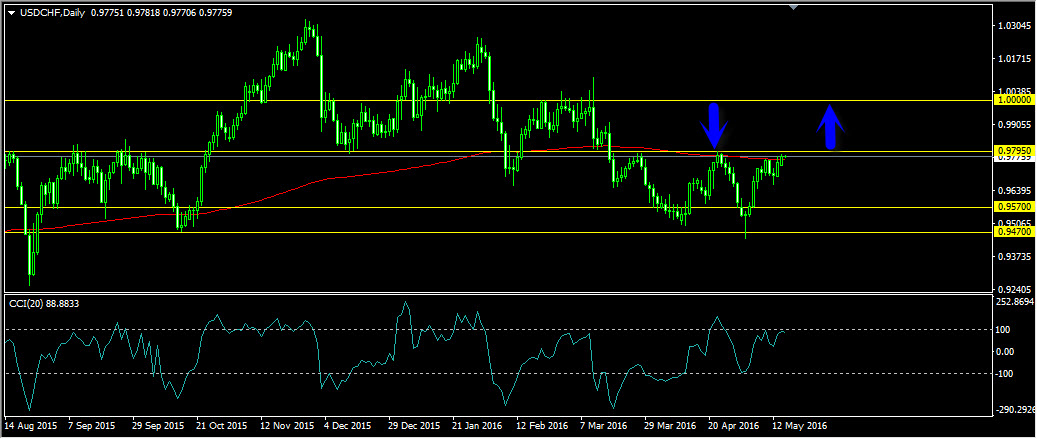Click the 29 Dec 2015 date label

pyautogui.click(x=414, y=426)
